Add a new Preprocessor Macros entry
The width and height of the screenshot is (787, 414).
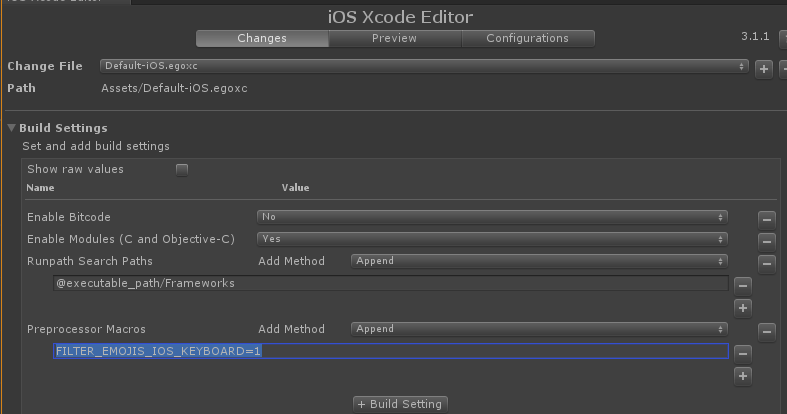click(742, 375)
